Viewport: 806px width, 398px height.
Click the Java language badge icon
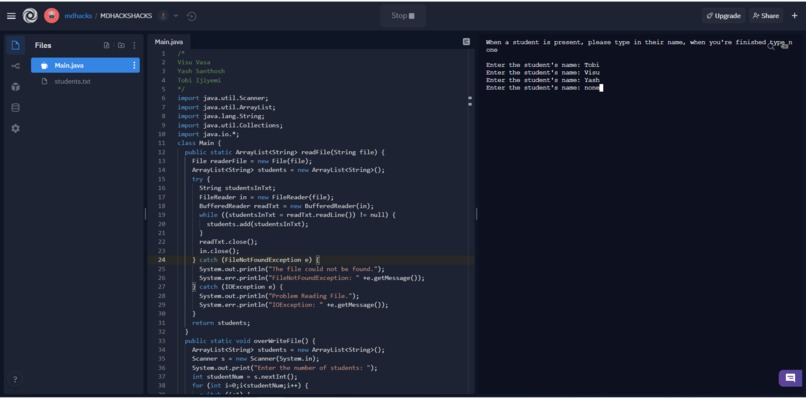[164, 16]
